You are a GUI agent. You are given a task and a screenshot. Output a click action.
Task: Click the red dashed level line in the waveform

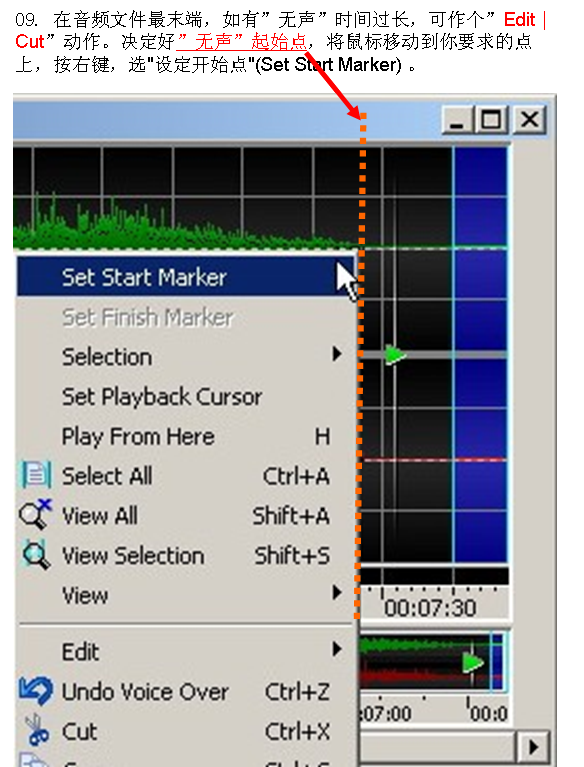[435, 460]
